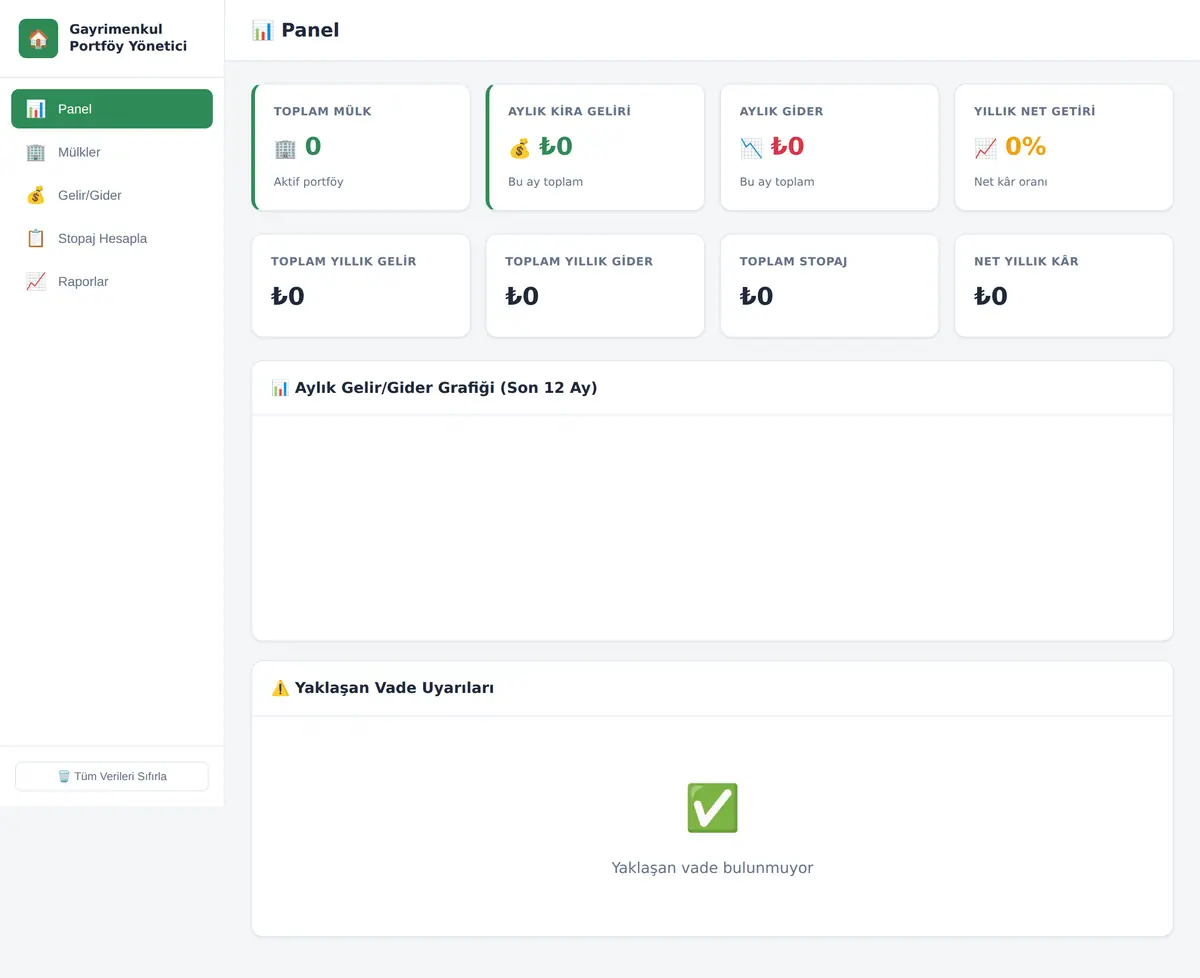Screen dimensions: 1200x978
Task: Click the building icon in Toplam Mülk card
Action: point(285,148)
